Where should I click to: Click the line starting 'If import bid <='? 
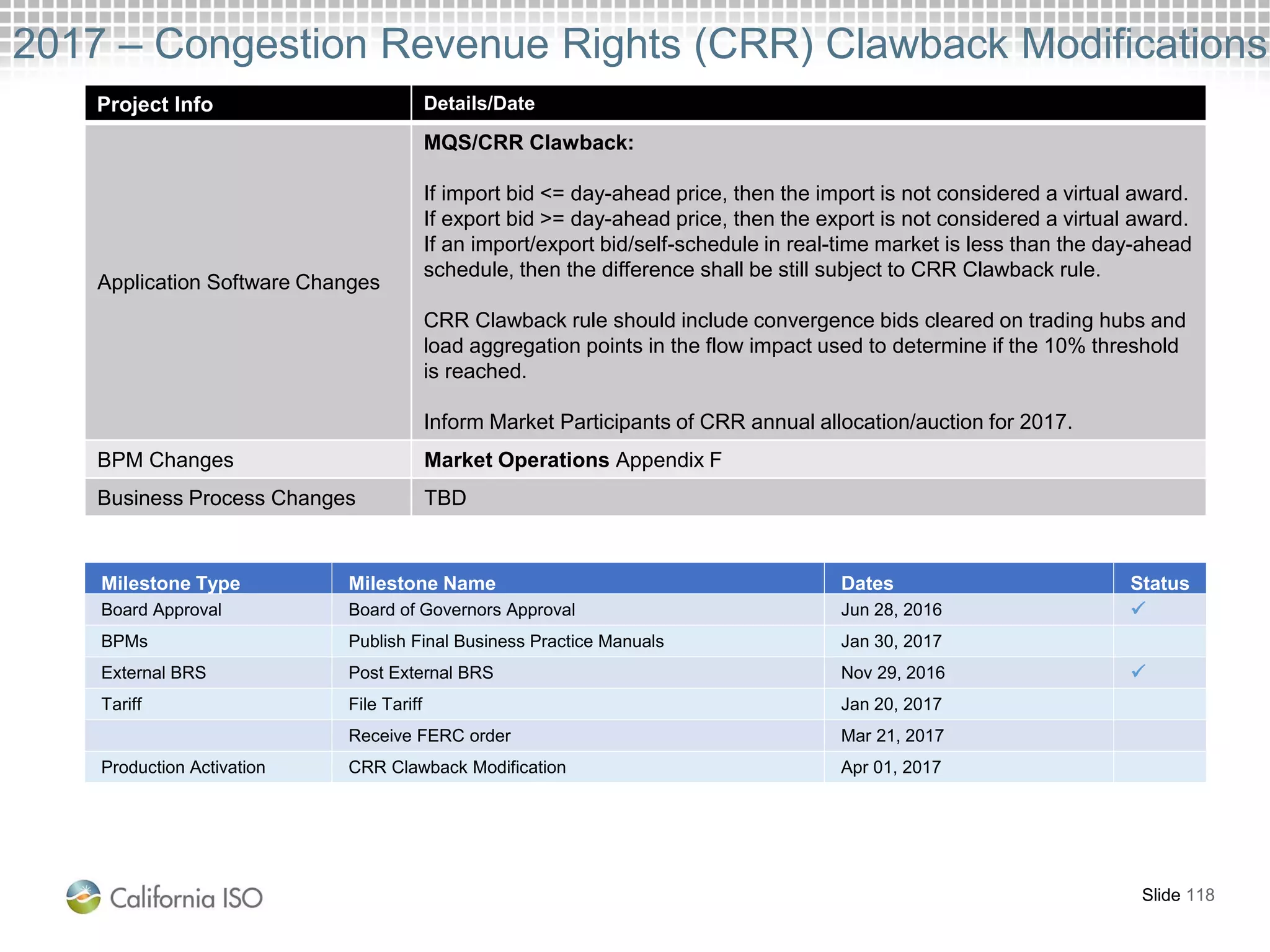(x=806, y=193)
